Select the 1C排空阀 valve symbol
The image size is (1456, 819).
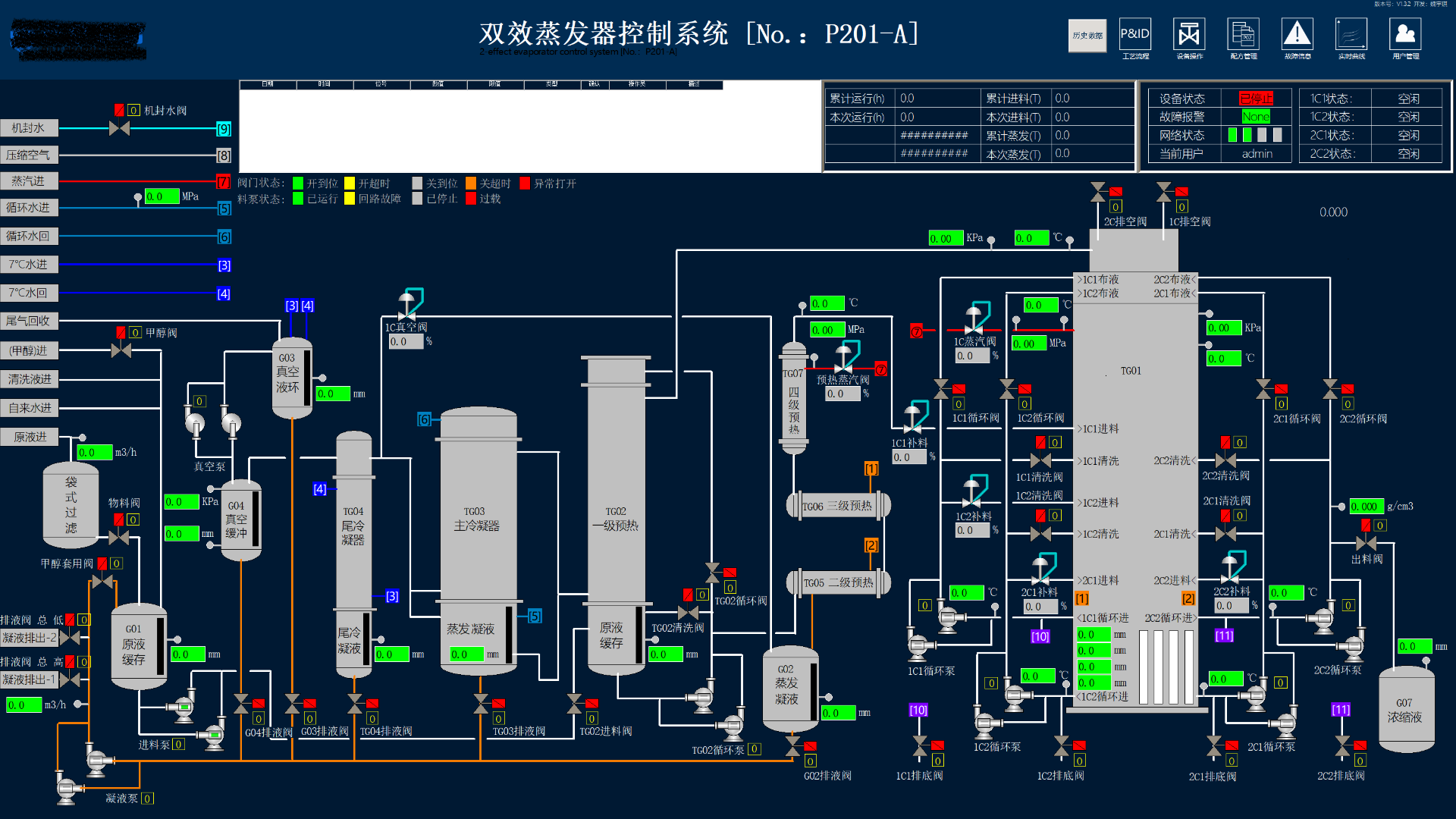[1164, 193]
